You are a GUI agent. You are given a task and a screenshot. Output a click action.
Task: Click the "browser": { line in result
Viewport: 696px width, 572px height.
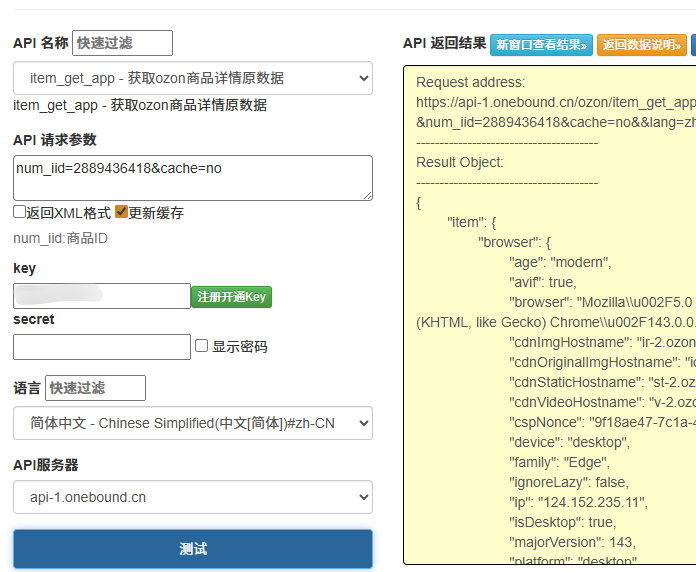click(514, 242)
